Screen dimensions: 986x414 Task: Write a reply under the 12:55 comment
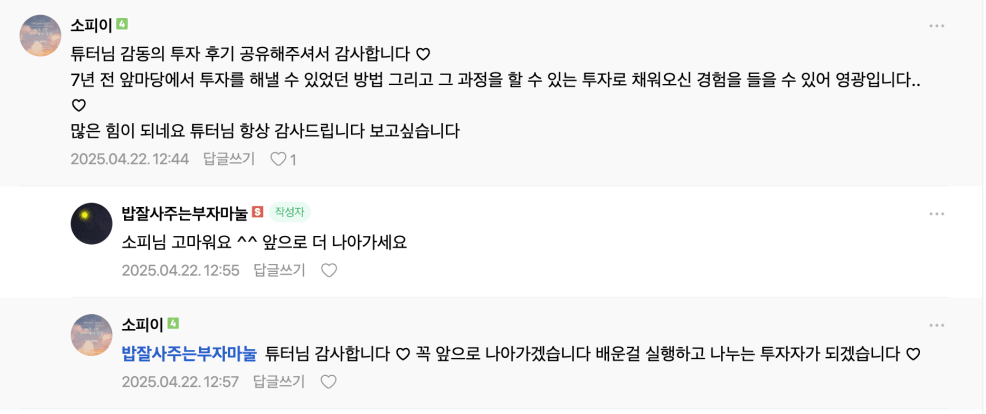point(279,270)
